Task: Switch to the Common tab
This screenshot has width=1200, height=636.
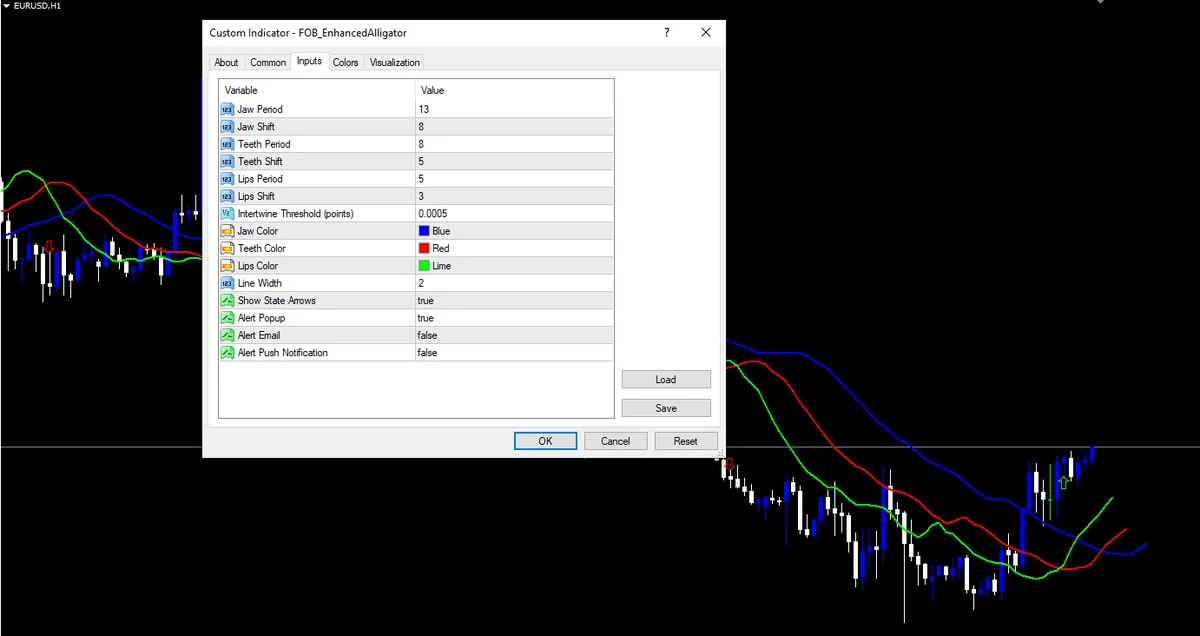Action: pos(268,62)
